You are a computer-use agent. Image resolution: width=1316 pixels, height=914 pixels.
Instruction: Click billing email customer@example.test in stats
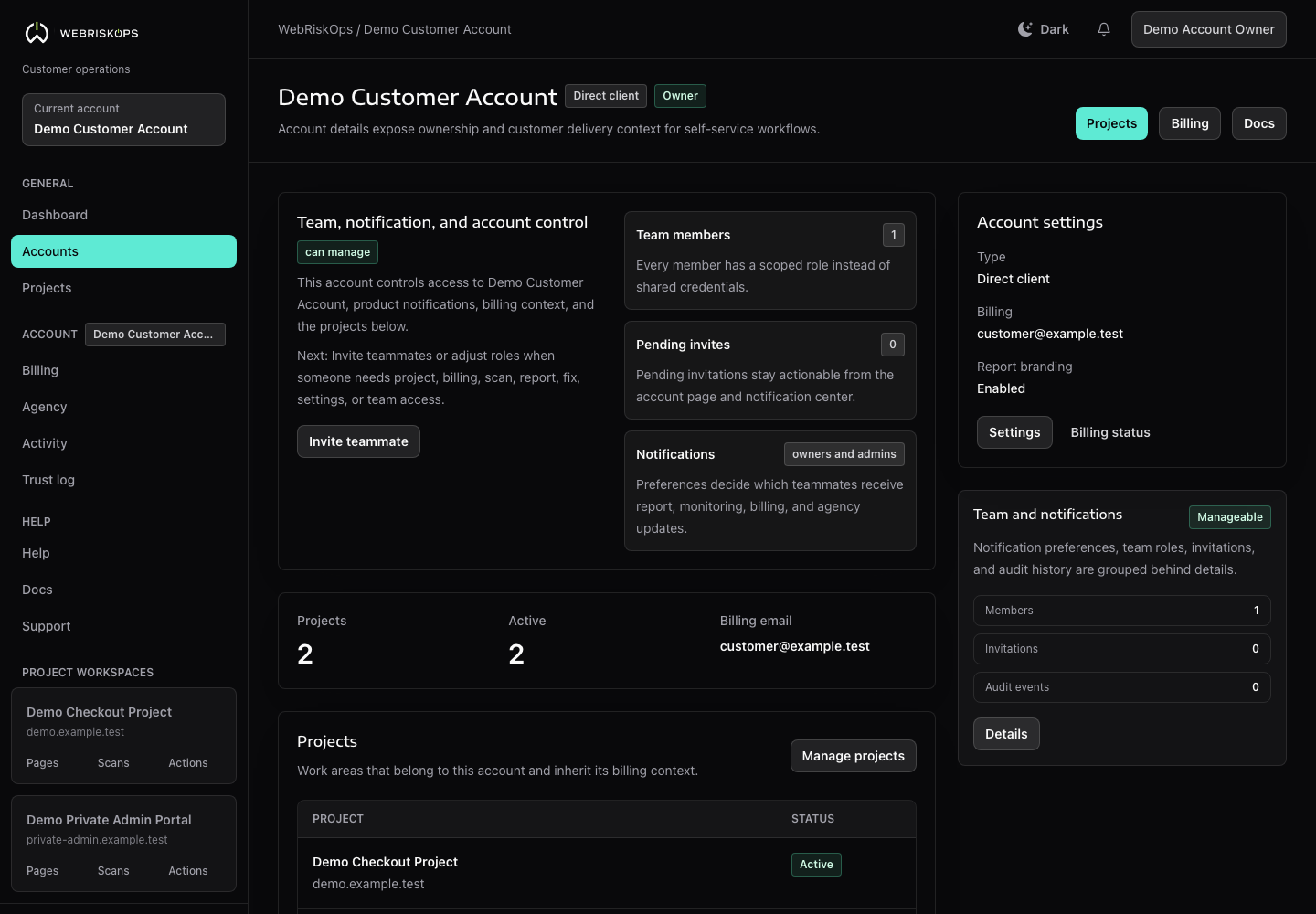point(795,646)
